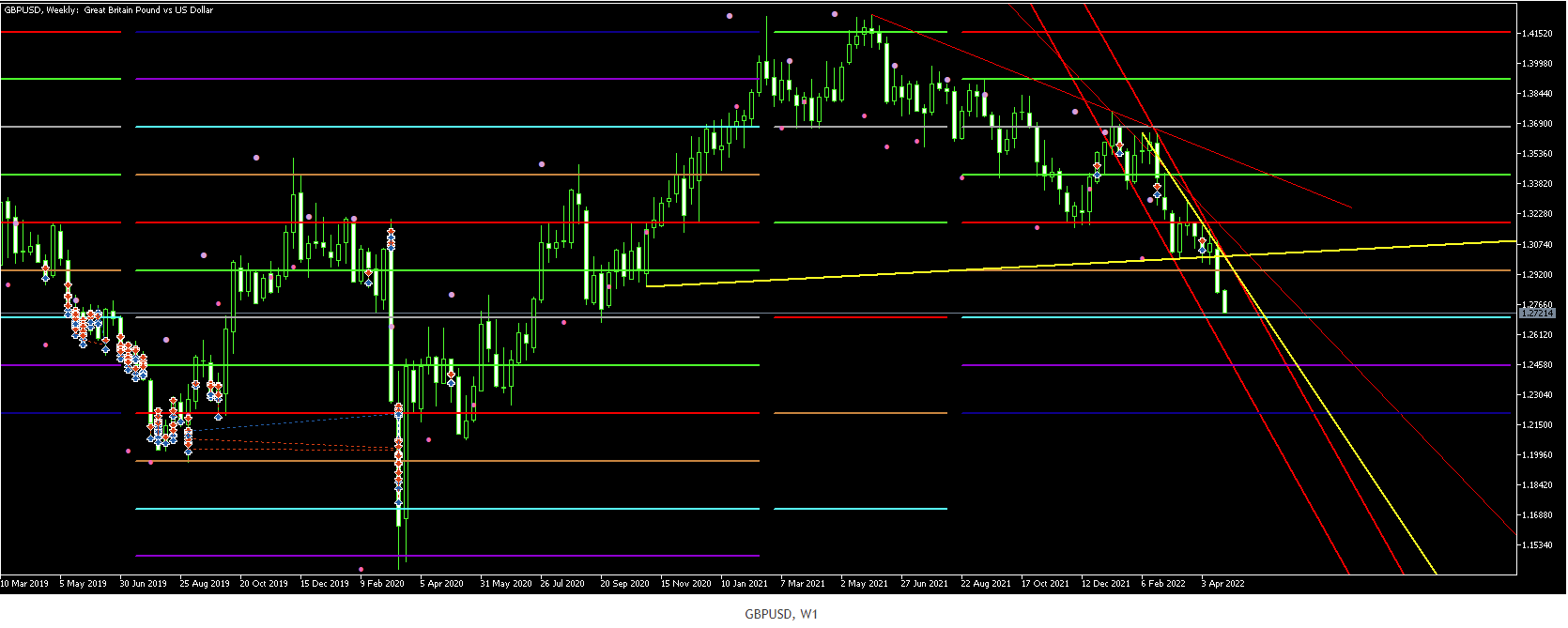1568x628 pixels.
Task: Click time axis label '9 Feb 2020'
Action: click(x=382, y=583)
